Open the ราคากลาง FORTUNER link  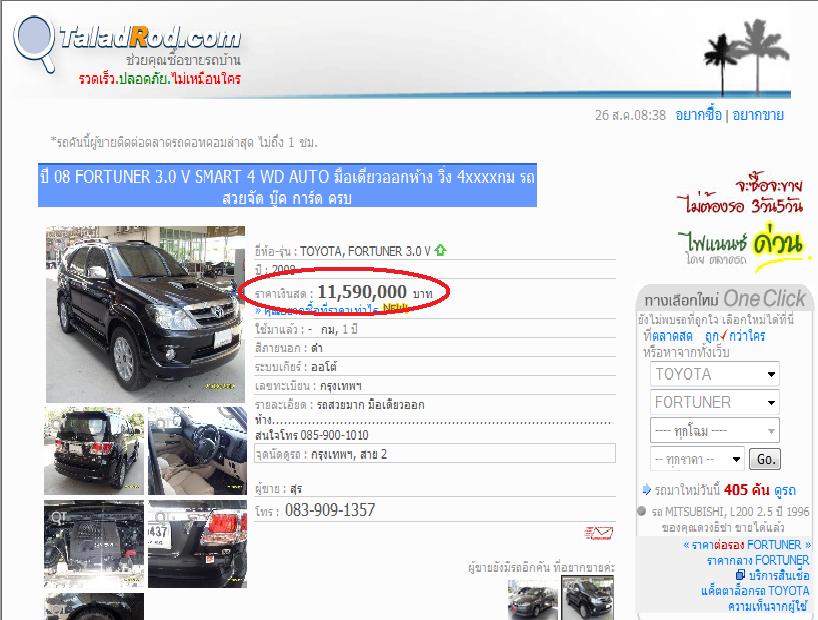(758, 561)
